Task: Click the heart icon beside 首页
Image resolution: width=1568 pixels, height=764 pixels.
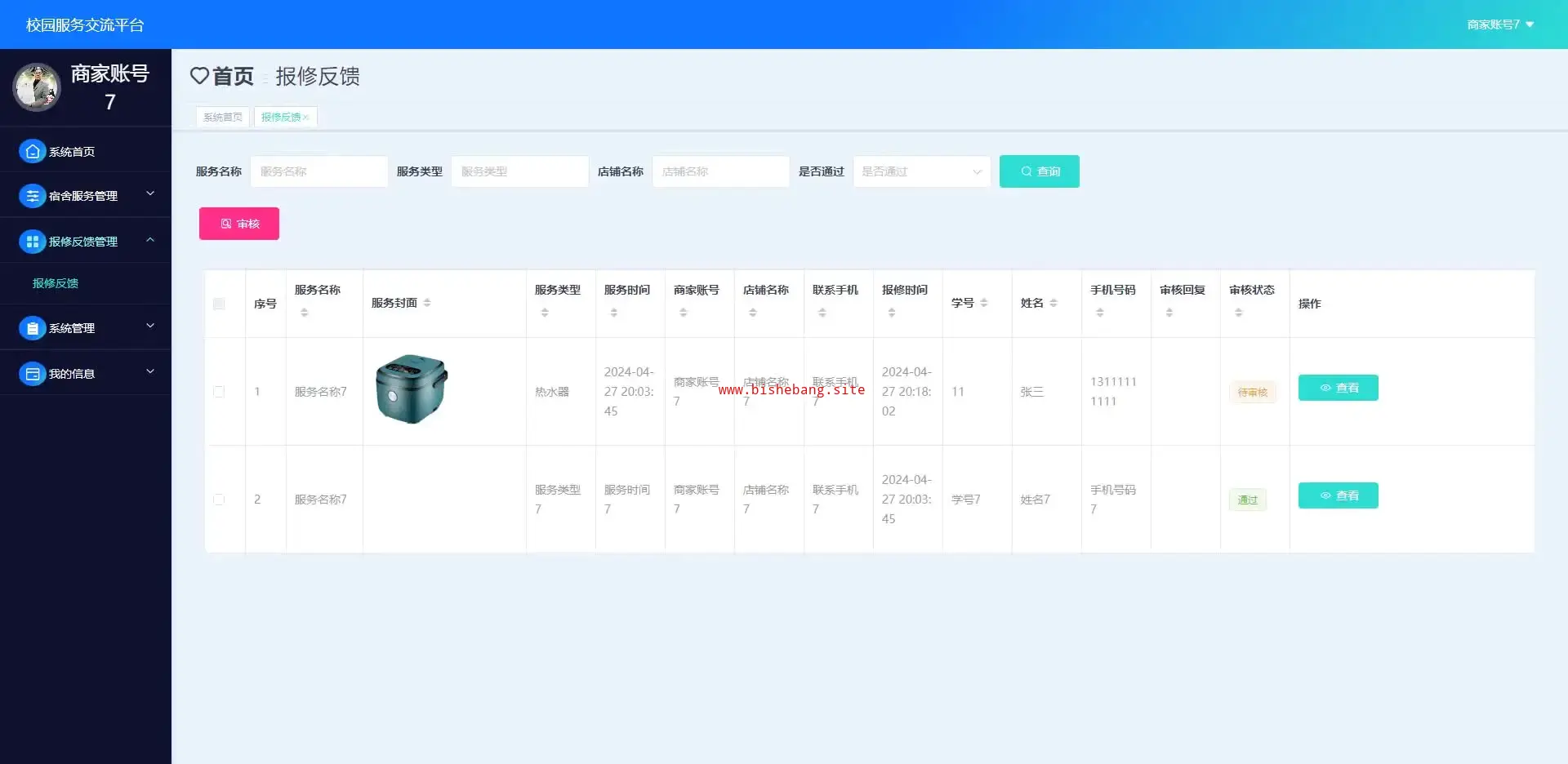Action: 199,76
